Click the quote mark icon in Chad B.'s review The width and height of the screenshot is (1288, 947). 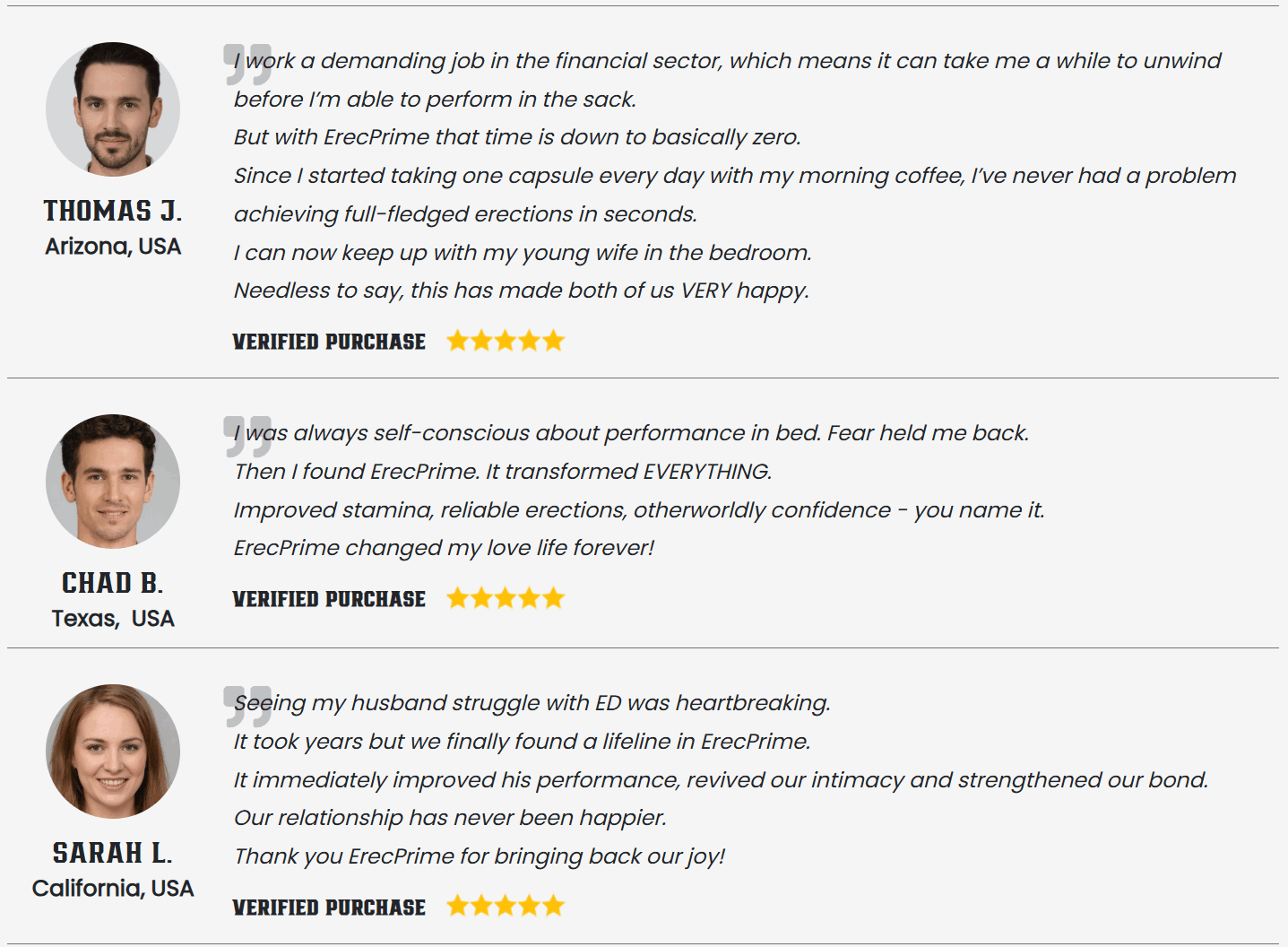(x=247, y=436)
